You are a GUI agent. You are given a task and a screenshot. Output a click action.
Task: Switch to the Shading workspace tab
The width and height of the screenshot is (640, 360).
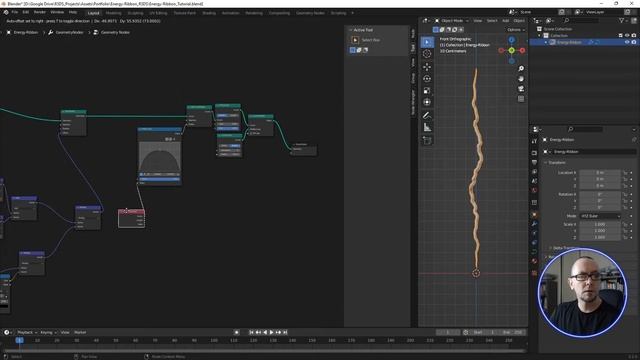[209, 13]
